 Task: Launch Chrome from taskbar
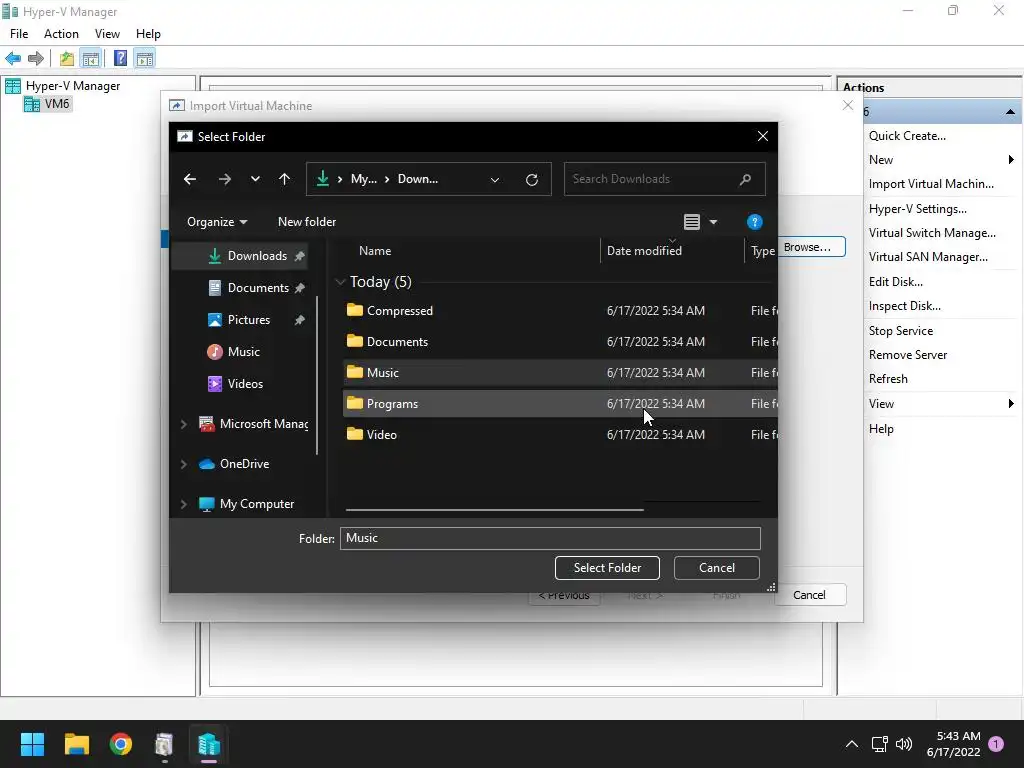pos(121,744)
